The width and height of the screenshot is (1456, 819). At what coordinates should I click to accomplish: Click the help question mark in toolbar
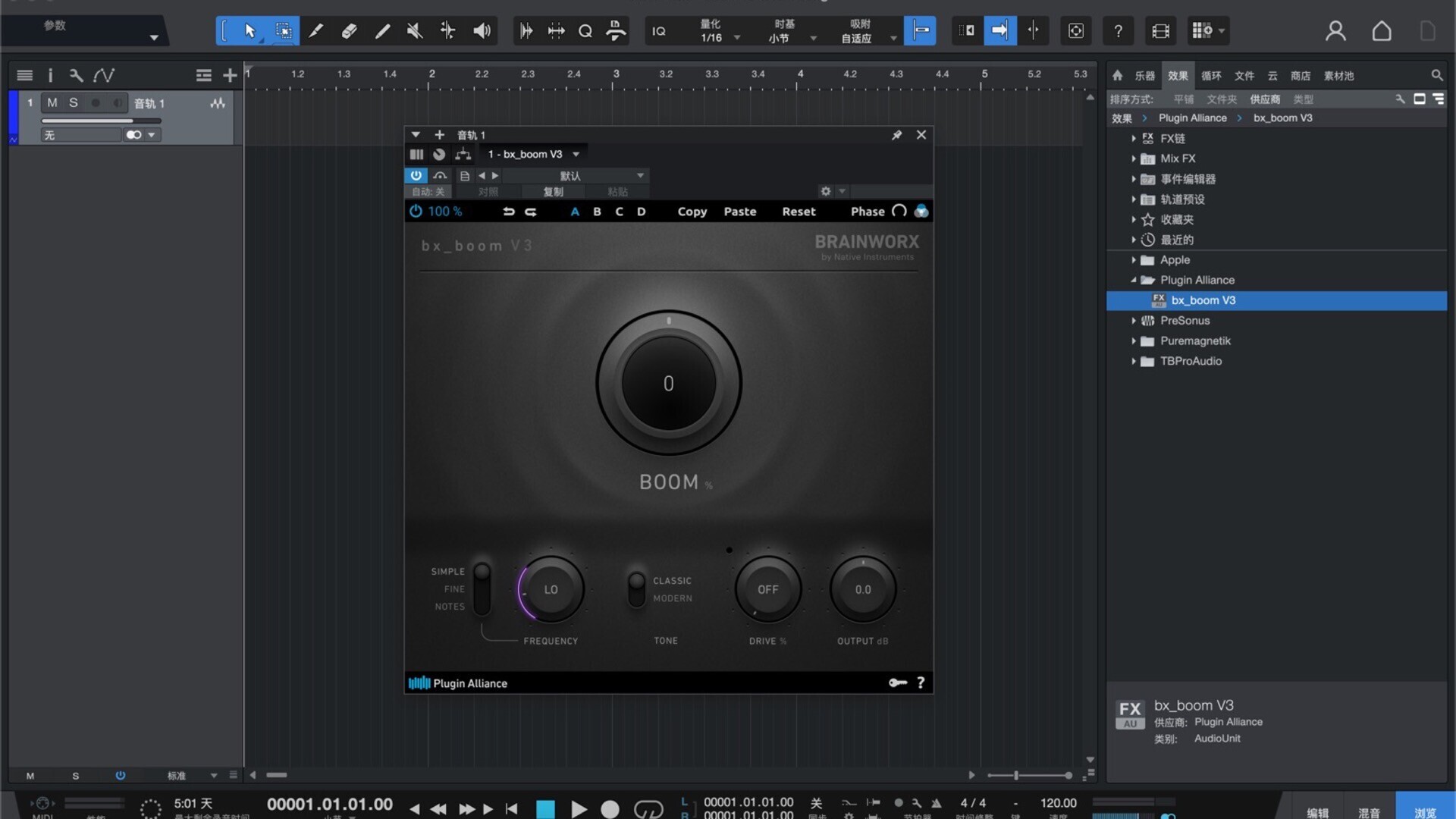click(1118, 31)
